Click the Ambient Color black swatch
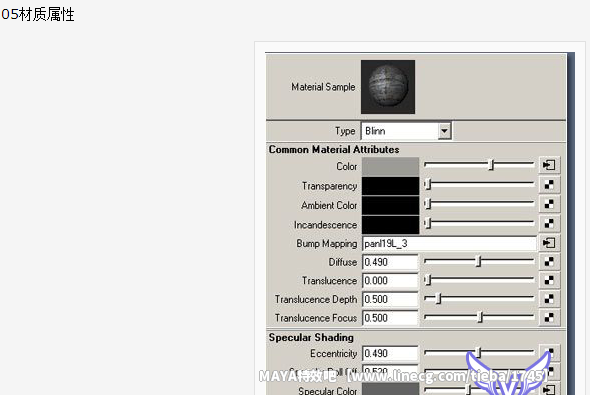 point(390,205)
